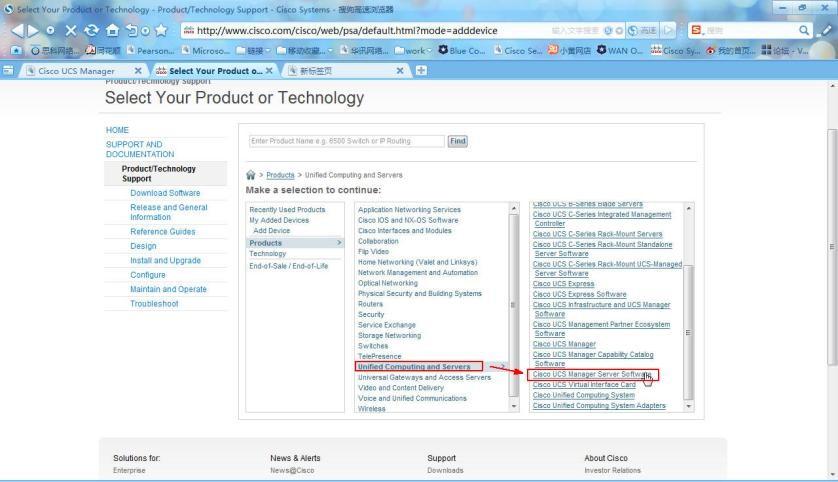Click the Find button
838x482 pixels.
457,141
